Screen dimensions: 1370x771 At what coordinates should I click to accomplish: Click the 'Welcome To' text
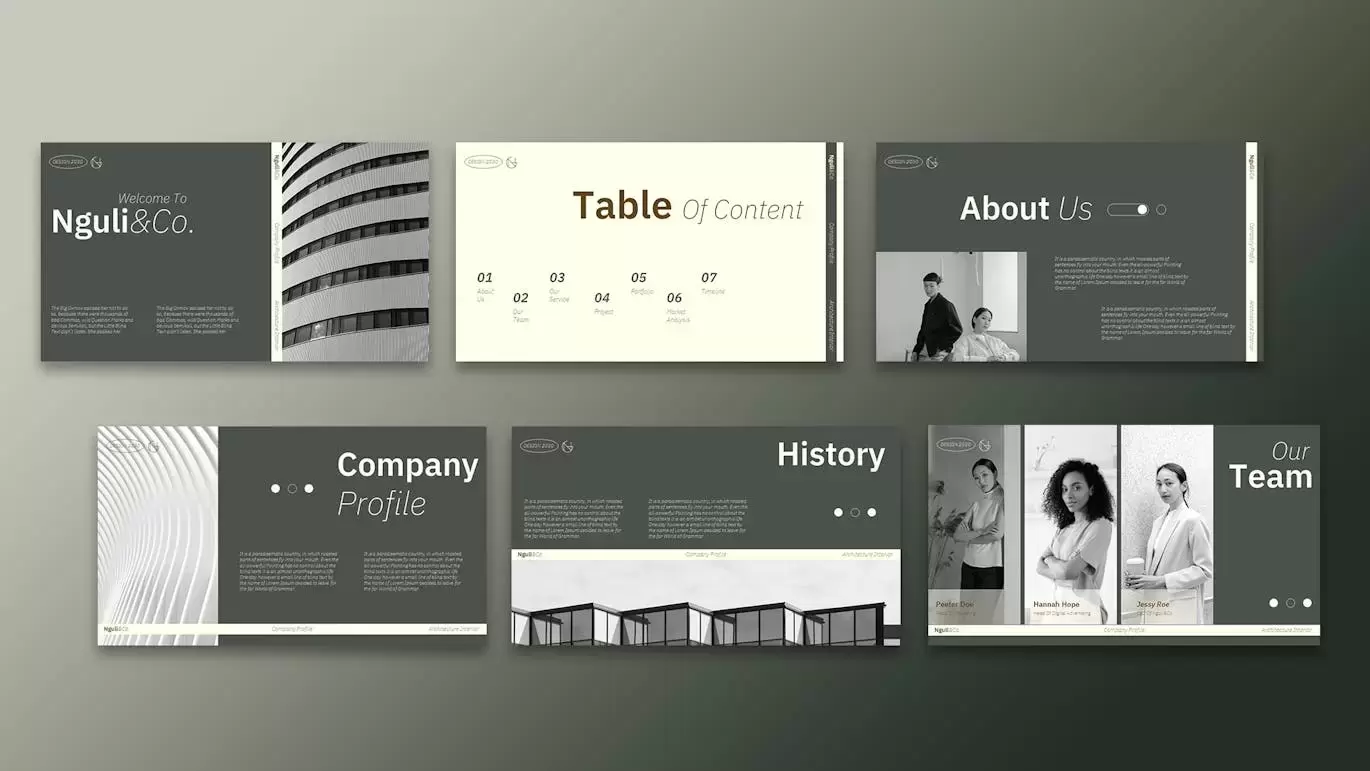tap(153, 198)
